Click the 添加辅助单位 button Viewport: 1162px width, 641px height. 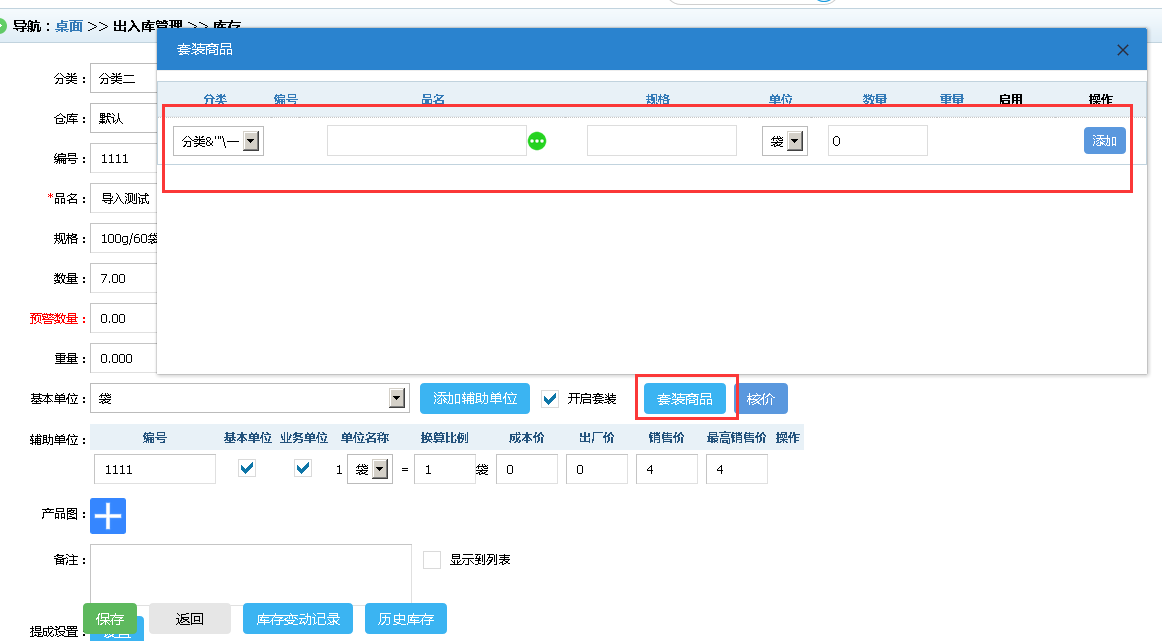click(x=474, y=398)
